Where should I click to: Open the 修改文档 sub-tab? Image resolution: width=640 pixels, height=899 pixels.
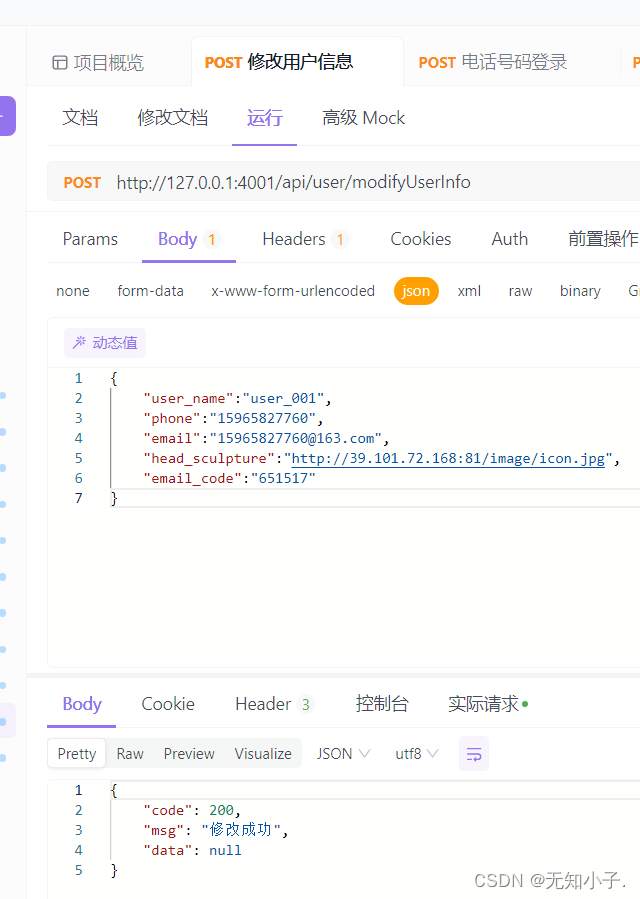click(172, 118)
